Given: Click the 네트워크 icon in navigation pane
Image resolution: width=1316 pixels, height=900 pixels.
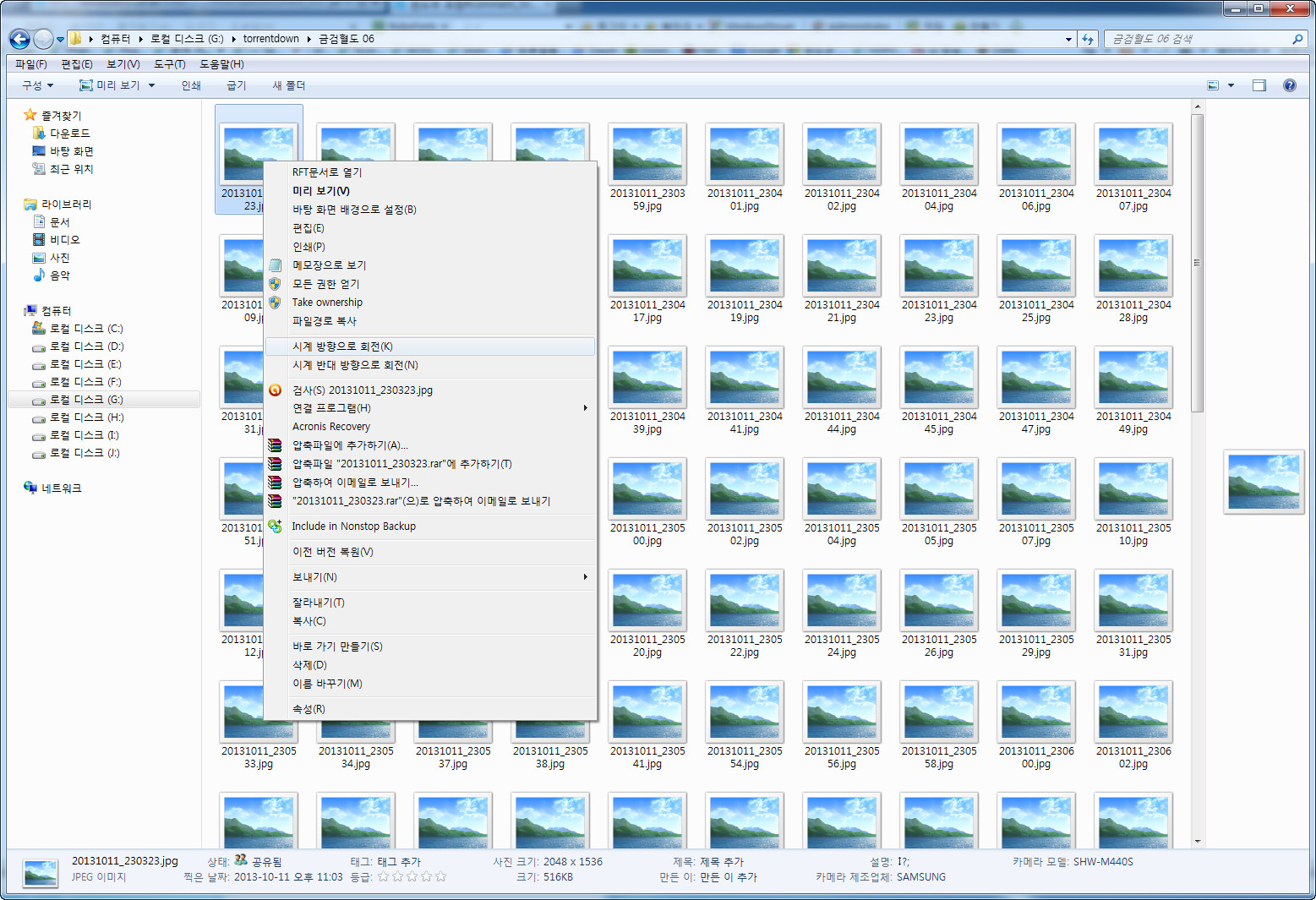Looking at the screenshot, I should click(30, 488).
